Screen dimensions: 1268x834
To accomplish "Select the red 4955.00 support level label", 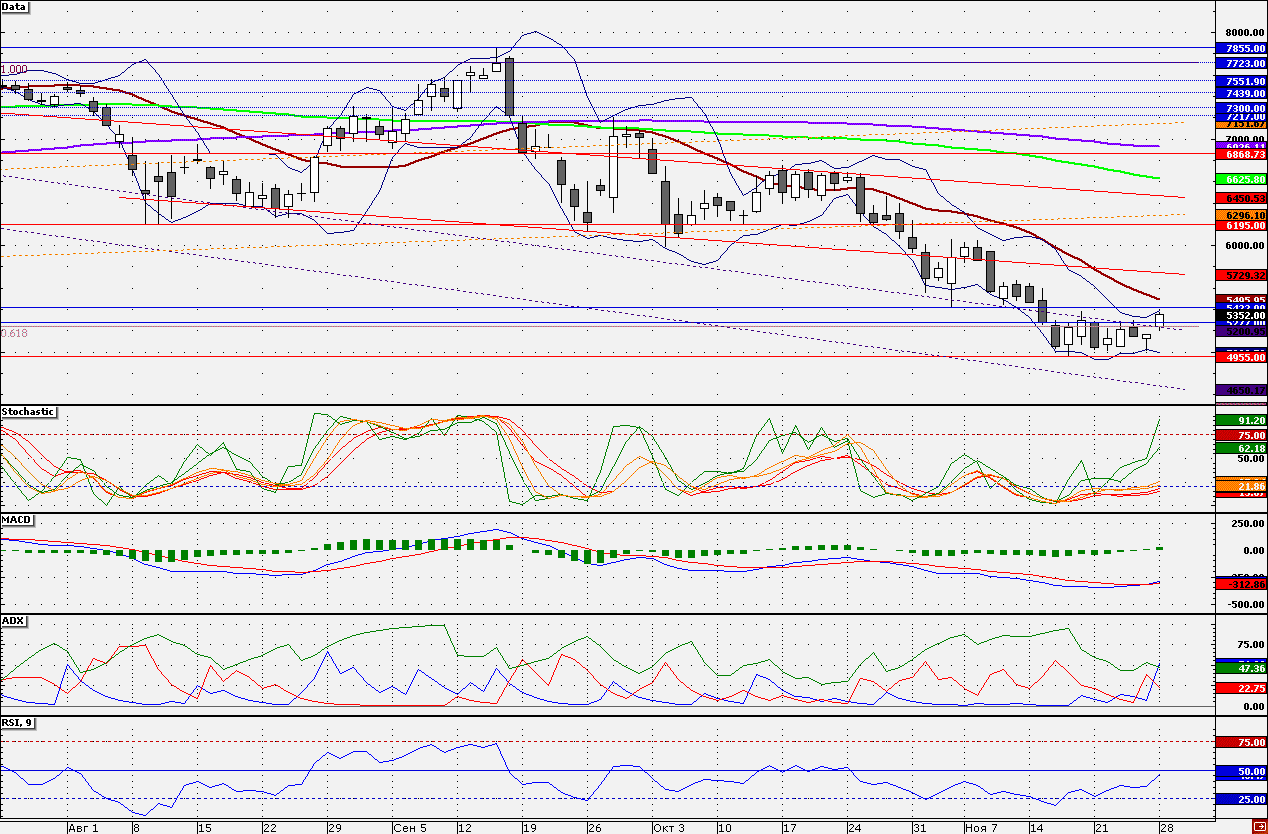I will (1240, 355).
